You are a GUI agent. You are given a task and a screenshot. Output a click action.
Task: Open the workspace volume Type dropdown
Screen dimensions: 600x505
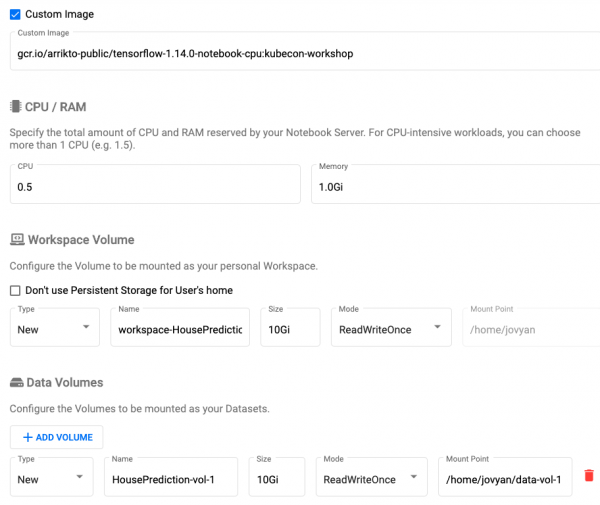[54, 329]
